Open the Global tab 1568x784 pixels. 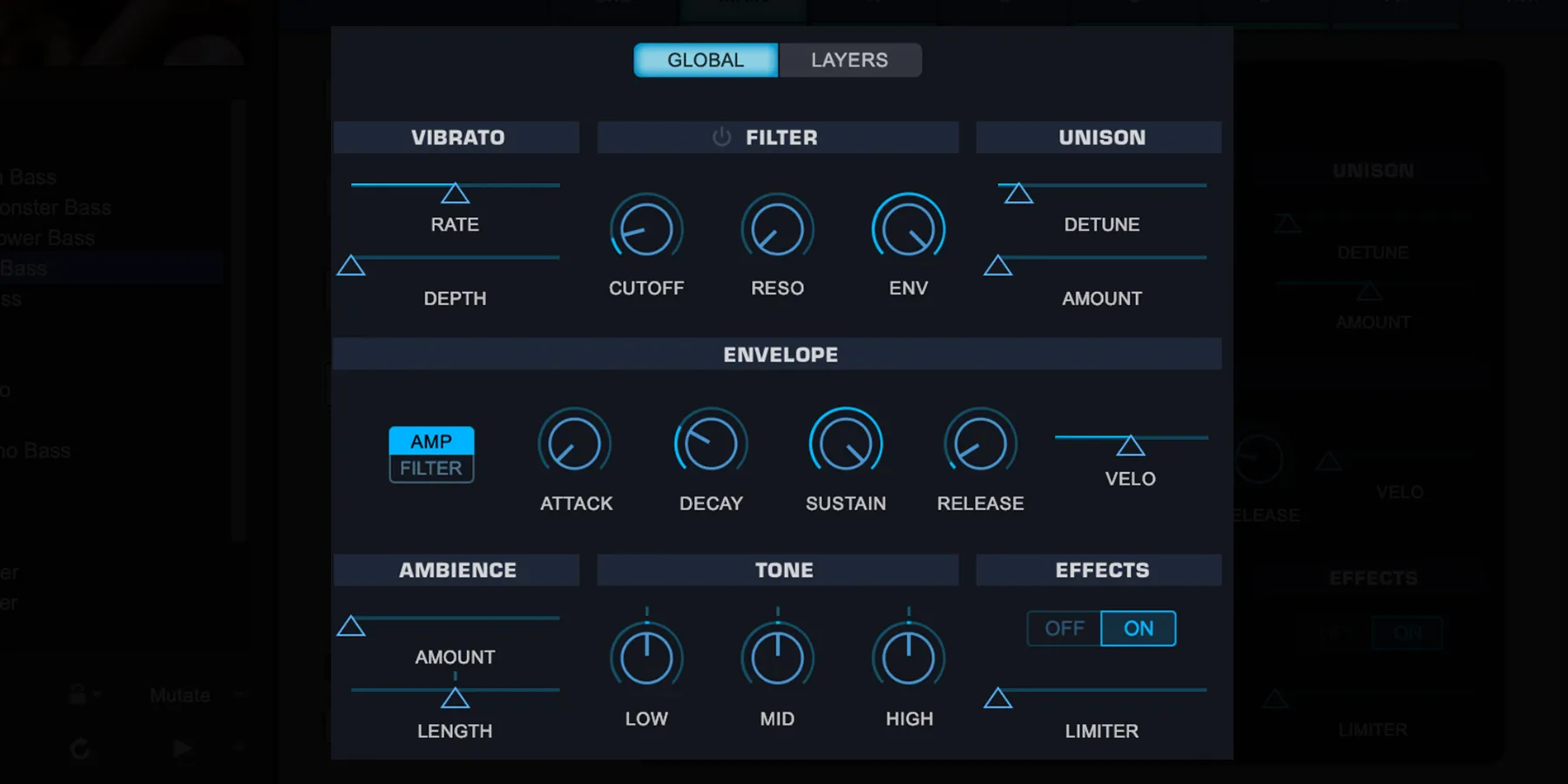click(706, 60)
